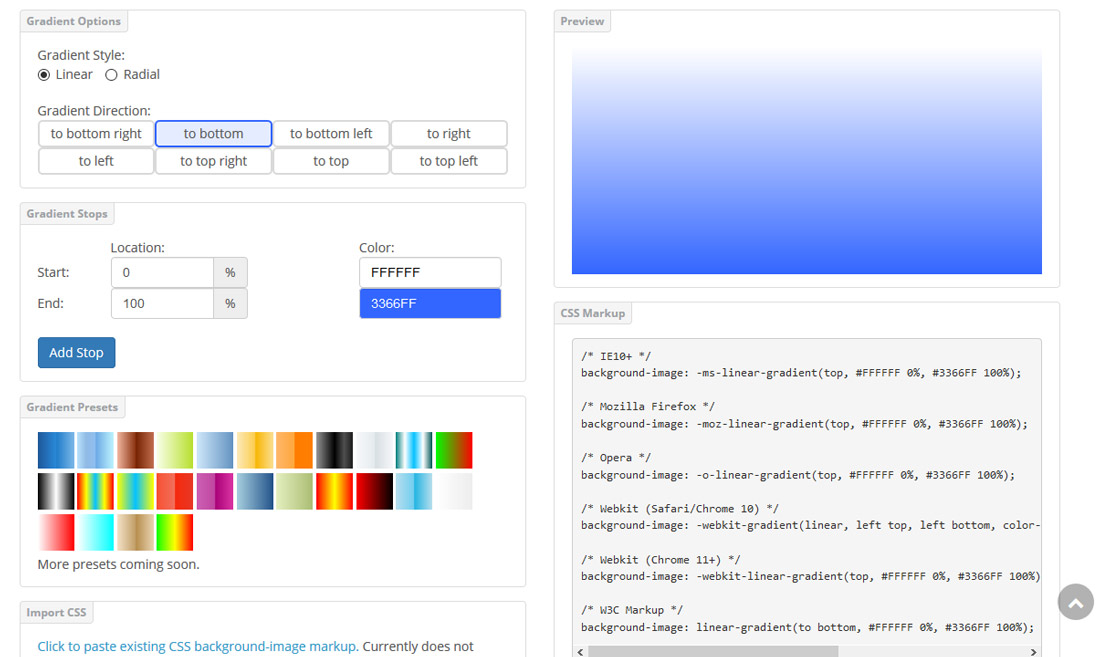The height and width of the screenshot is (657, 1100).
Task: Switch direction to 'to top right'
Action: 213,161
